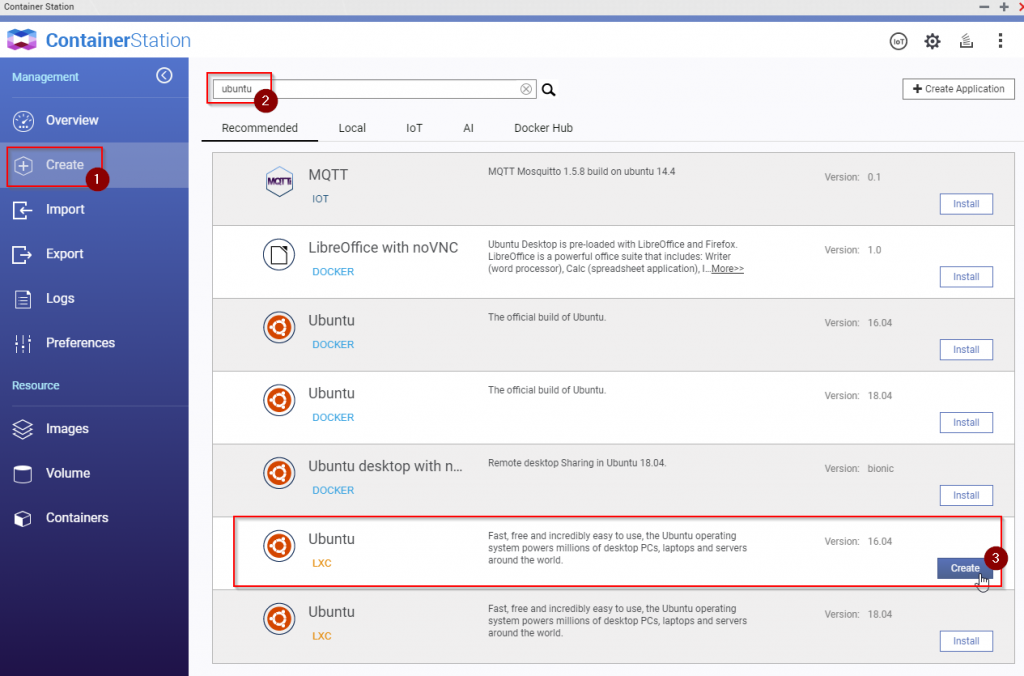Click Create for Ubuntu LXC 16.04
The image size is (1024, 676).
point(964,568)
